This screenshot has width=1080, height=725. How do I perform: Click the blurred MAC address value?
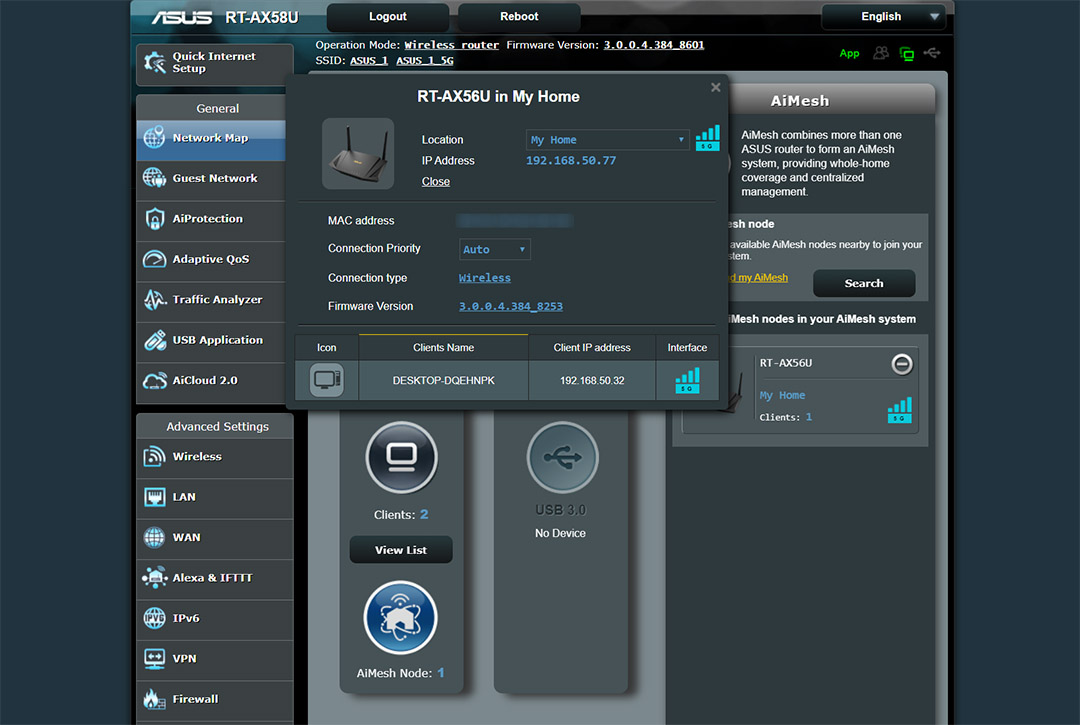pos(515,220)
